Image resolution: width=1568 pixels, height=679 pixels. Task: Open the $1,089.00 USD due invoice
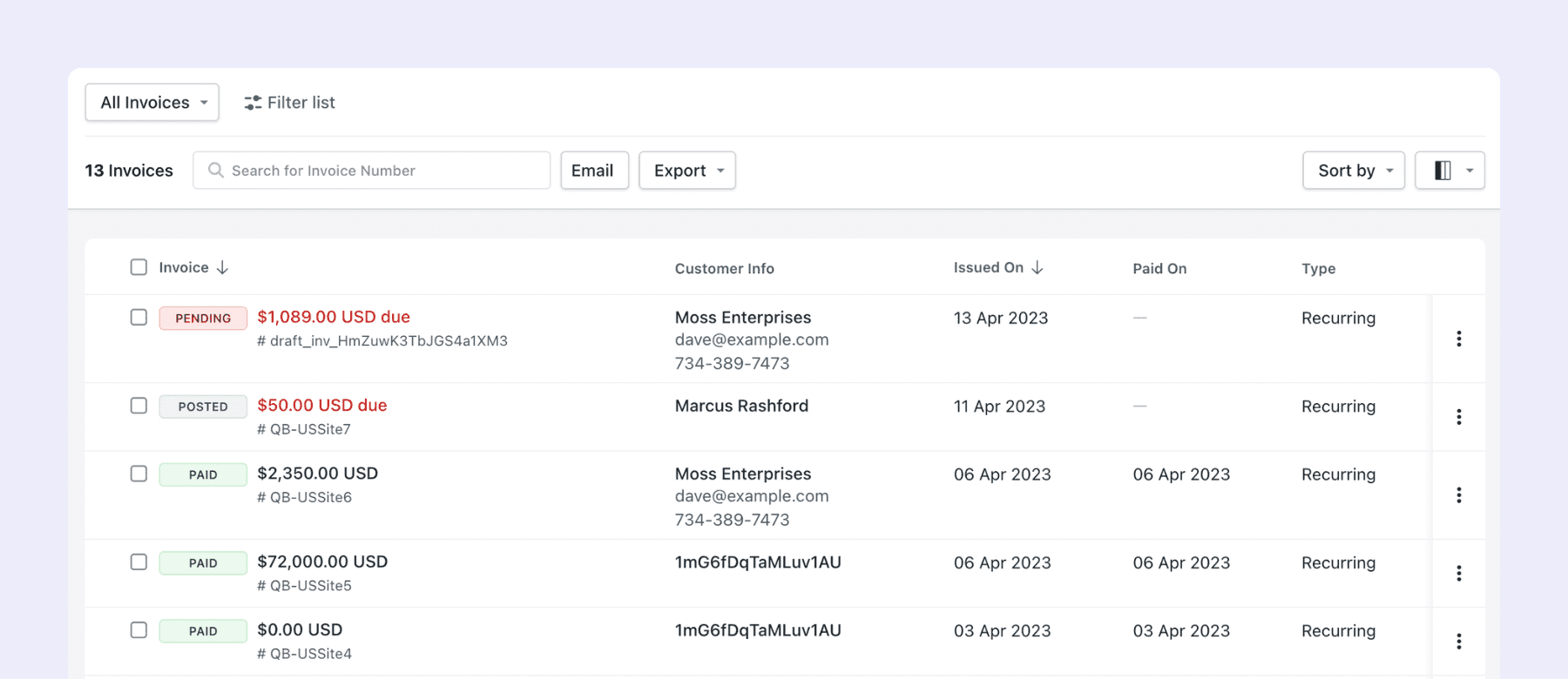click(334, 317)
